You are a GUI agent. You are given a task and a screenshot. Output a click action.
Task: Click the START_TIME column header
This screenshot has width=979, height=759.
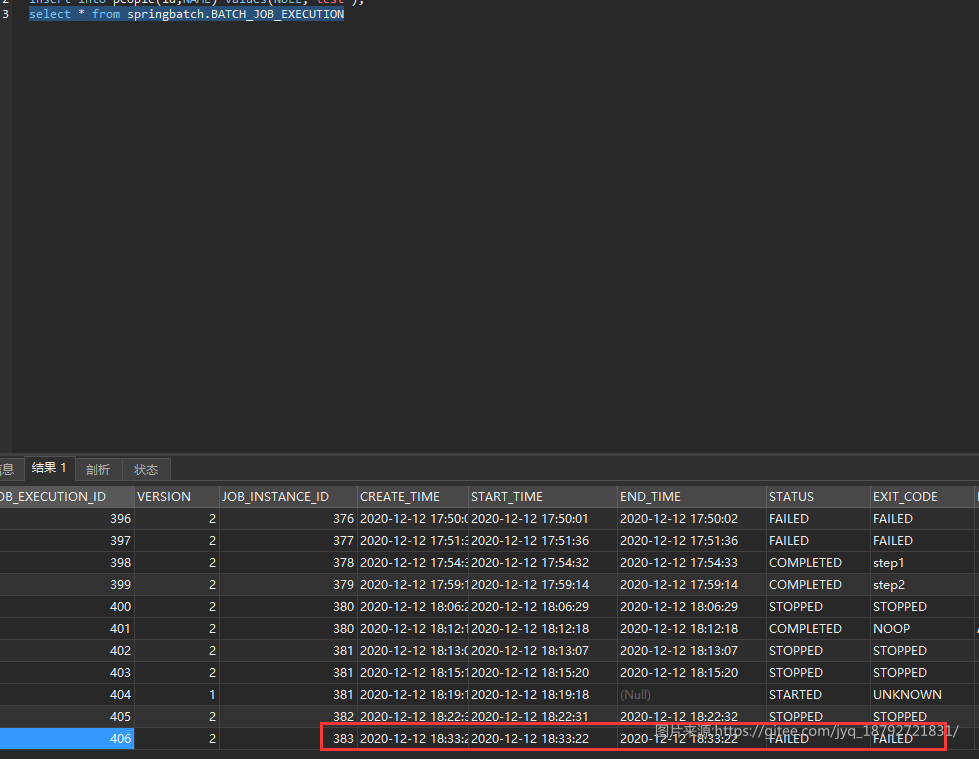[543, 497]
